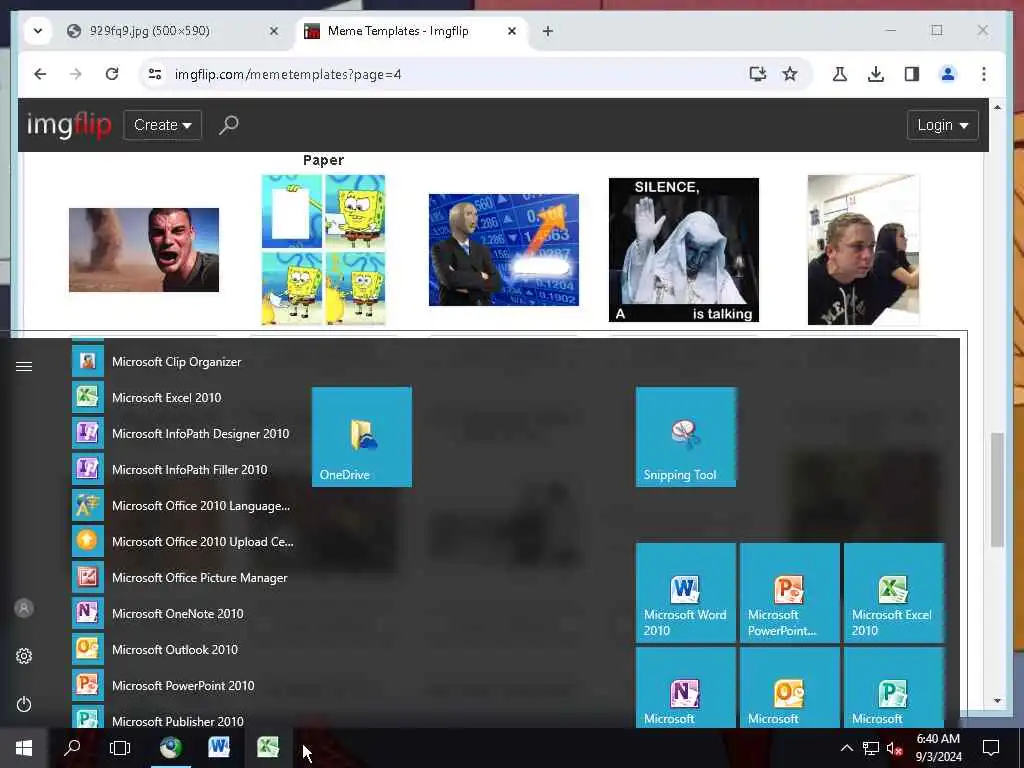Show hidden system tray icons

tap(846, 748)
